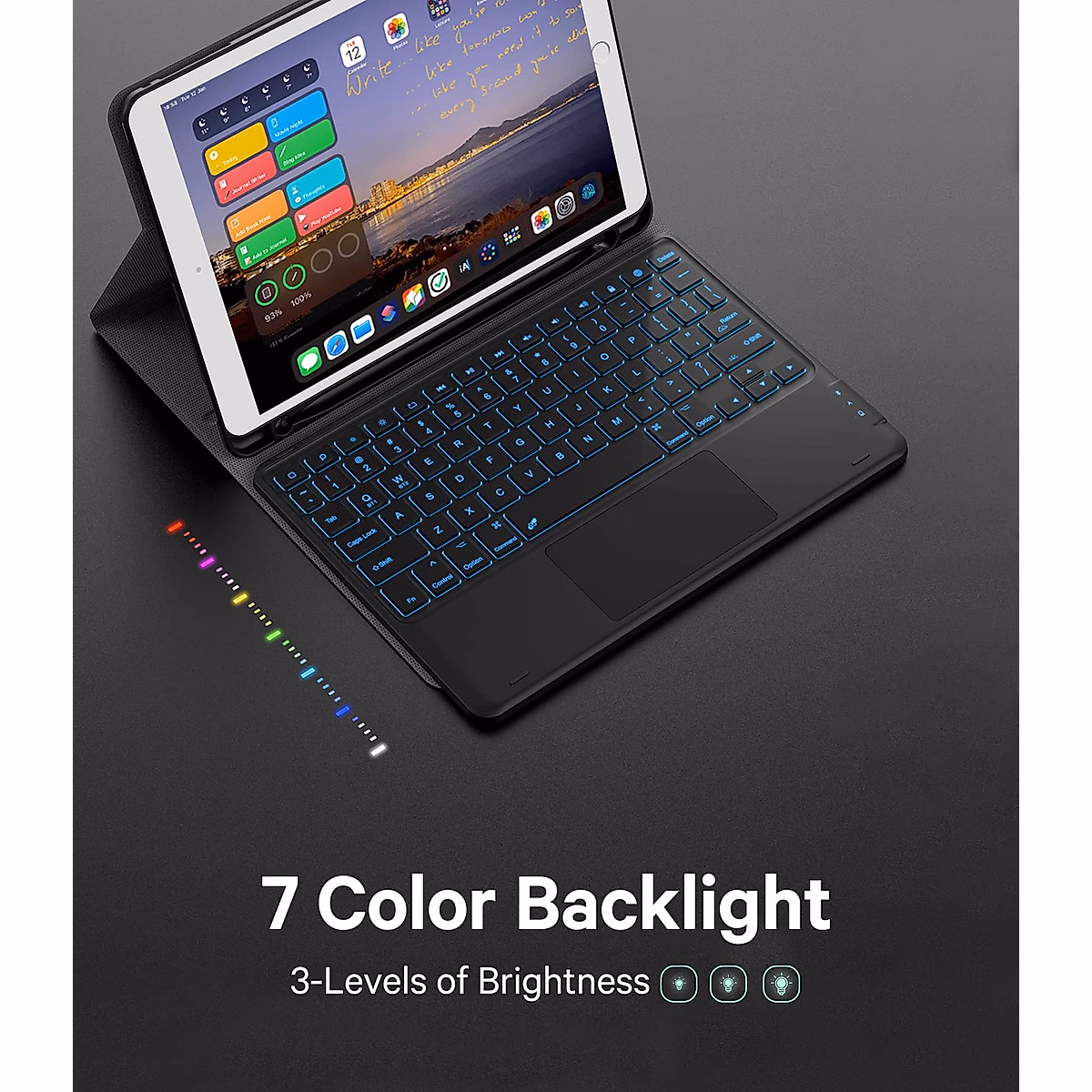The width and height of the screenshot is (1092, 1092).
Task: Run the Blog Idea shortcut widget
Action: click(306, 146)
